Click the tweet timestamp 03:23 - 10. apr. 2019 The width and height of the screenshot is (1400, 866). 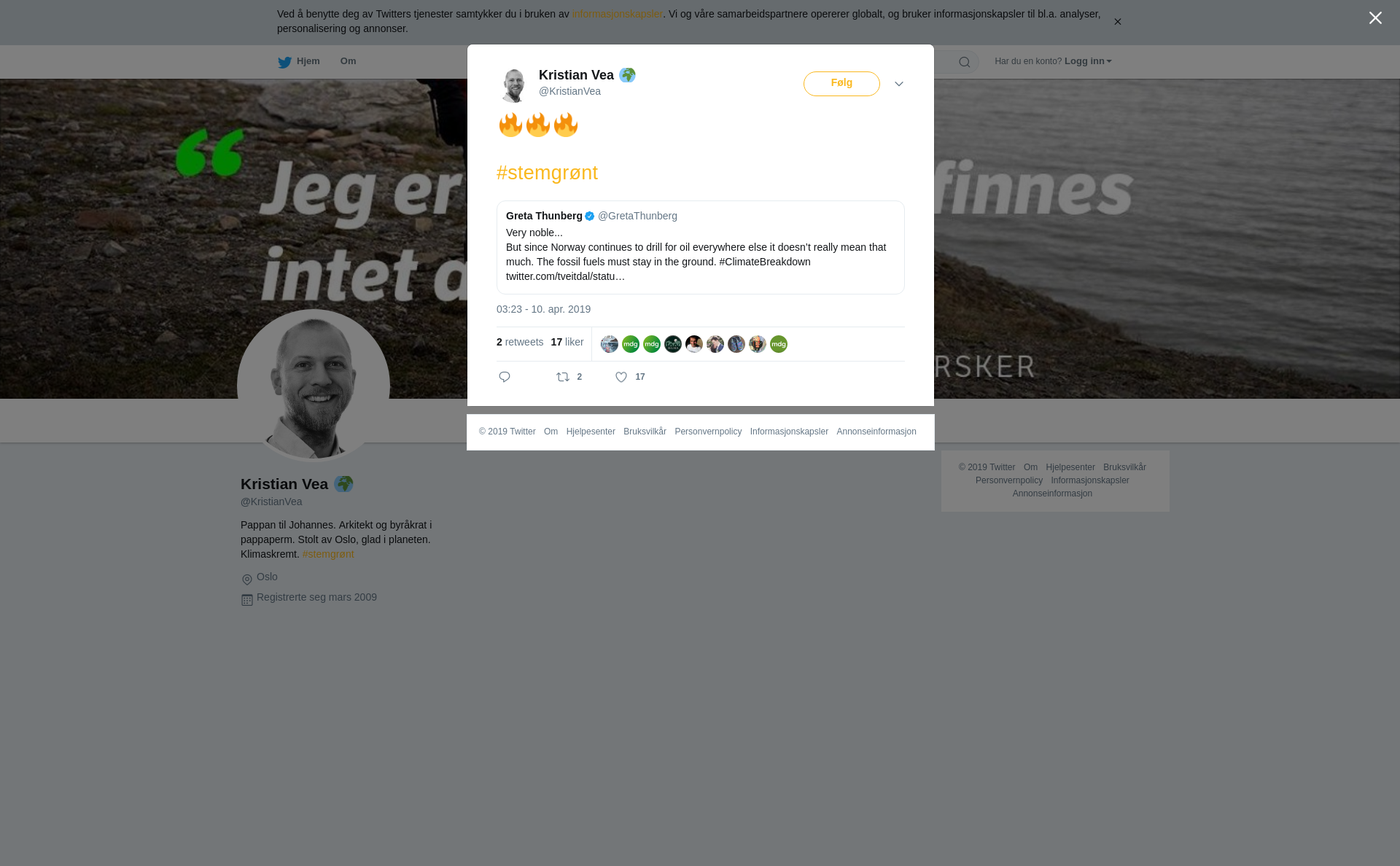[x=543, y=309]
